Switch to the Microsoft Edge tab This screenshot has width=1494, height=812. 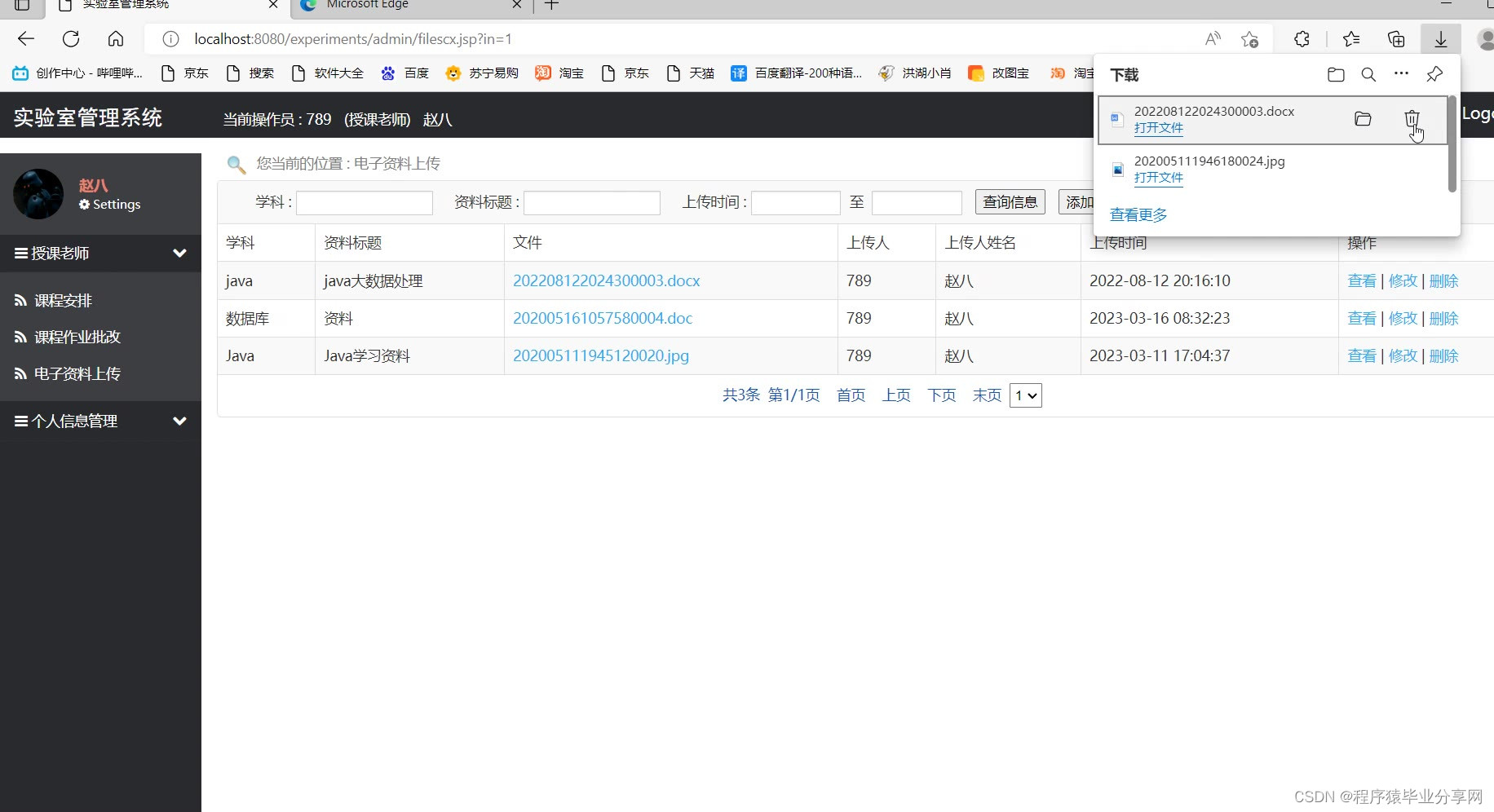point(412,6)
